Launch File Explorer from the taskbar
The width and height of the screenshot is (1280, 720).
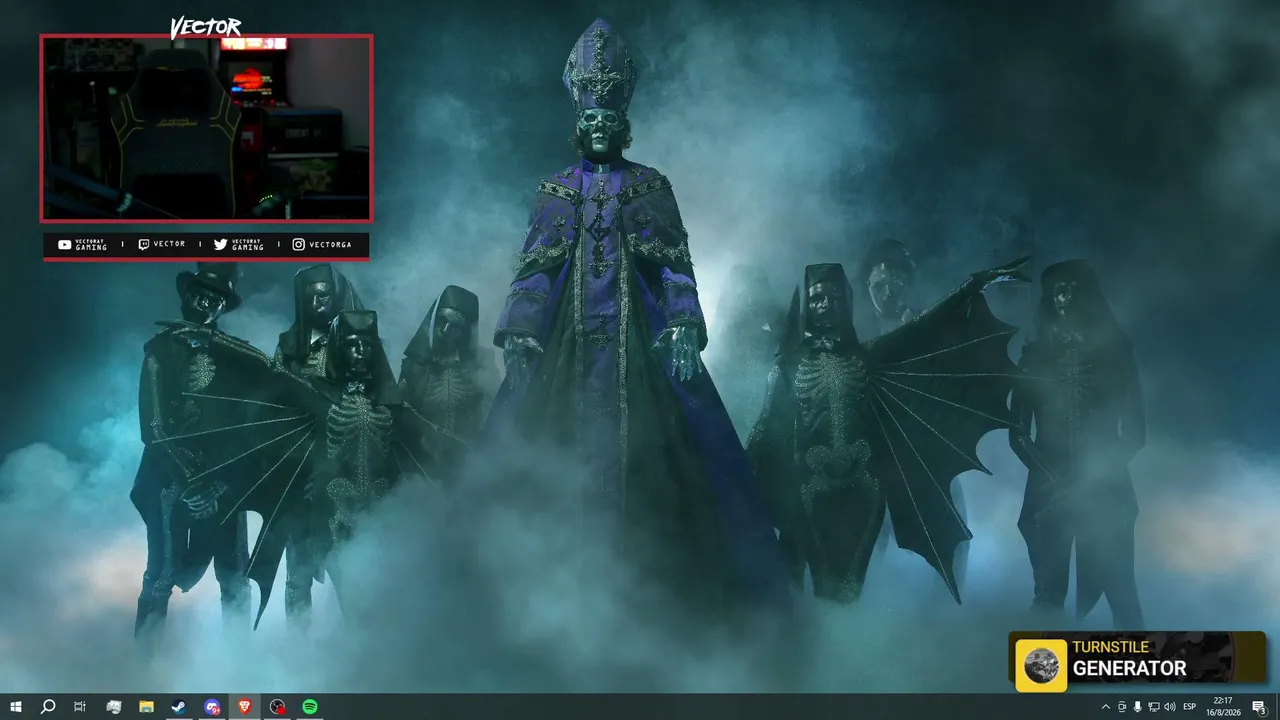tap(146, 707)
